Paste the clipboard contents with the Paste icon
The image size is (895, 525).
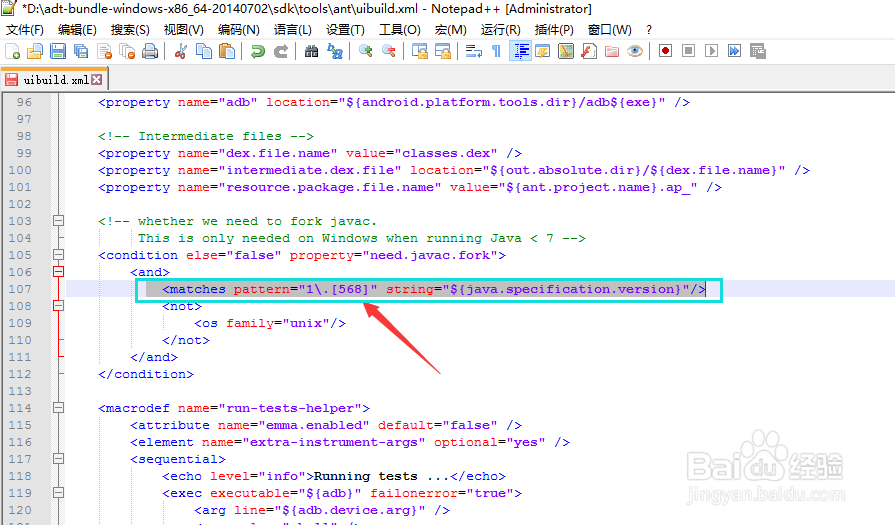227,51
